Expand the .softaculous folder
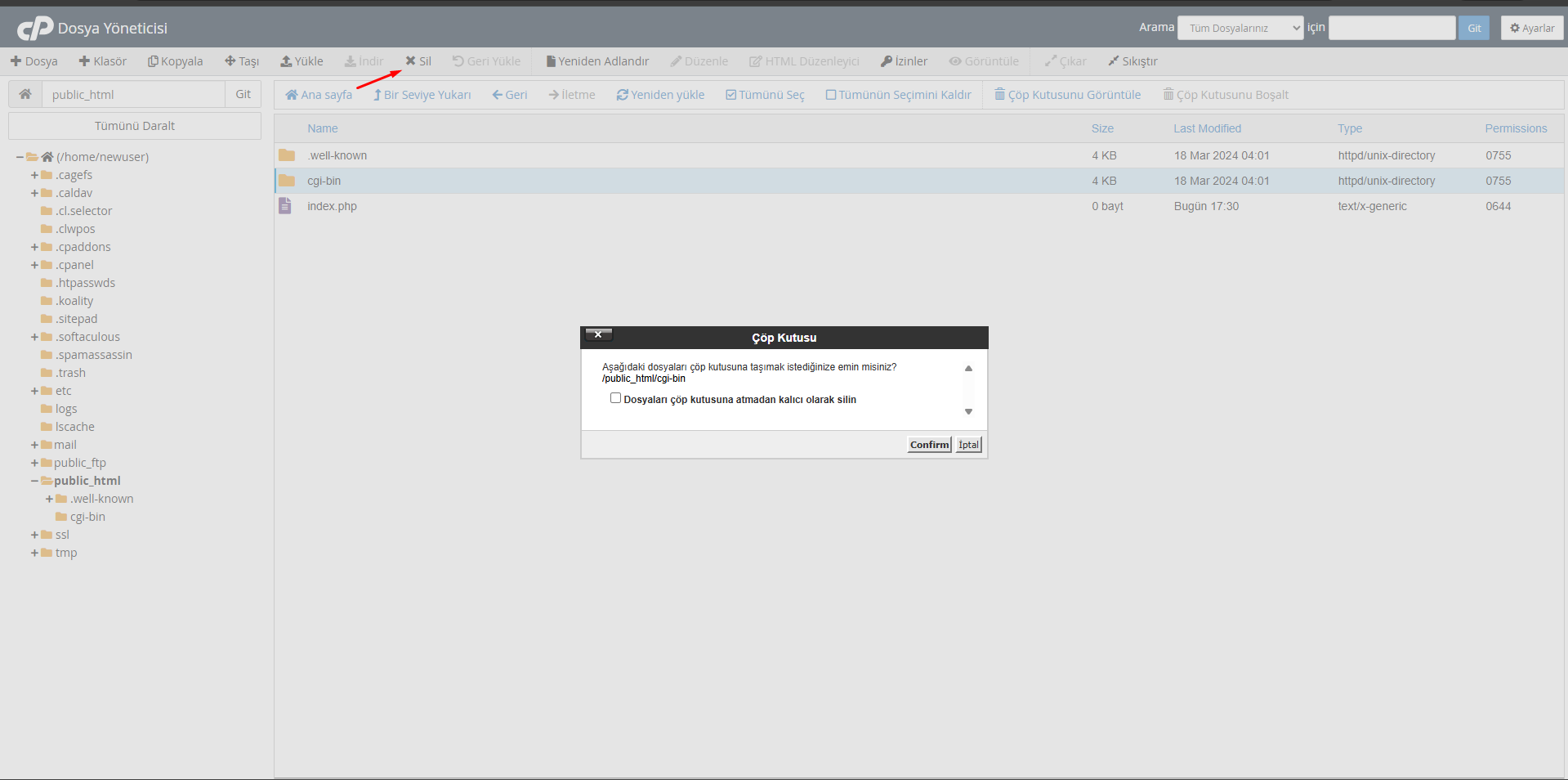The width and height of the screenshot is (1568, 780). 34,337
